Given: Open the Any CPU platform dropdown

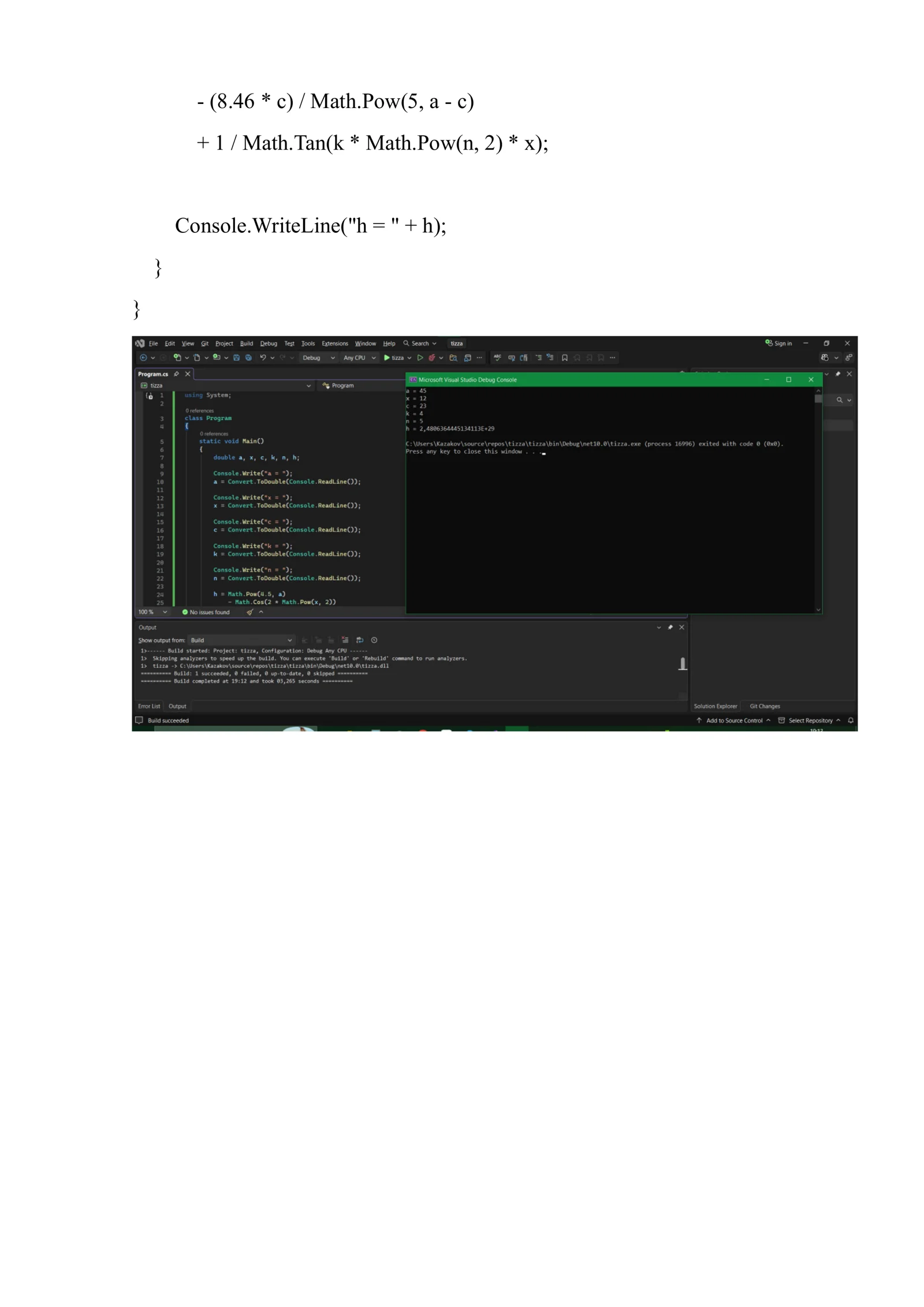Looking at the screenshot, I should pyautogui.click(x=359, y=358).
